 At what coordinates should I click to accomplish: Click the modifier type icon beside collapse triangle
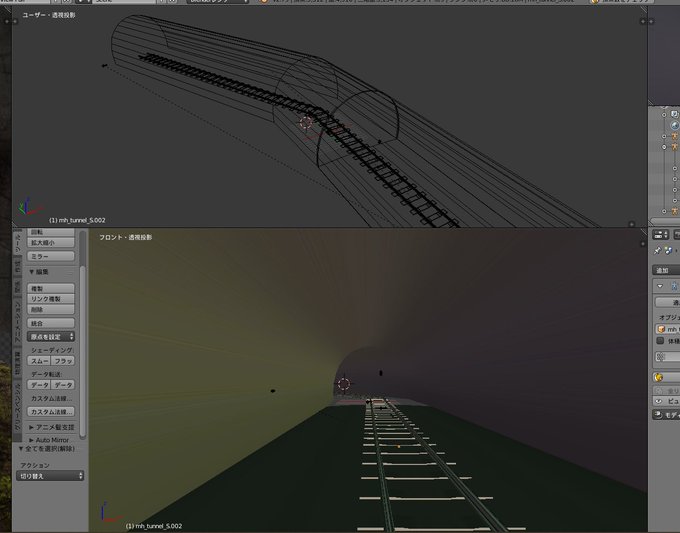675,286
